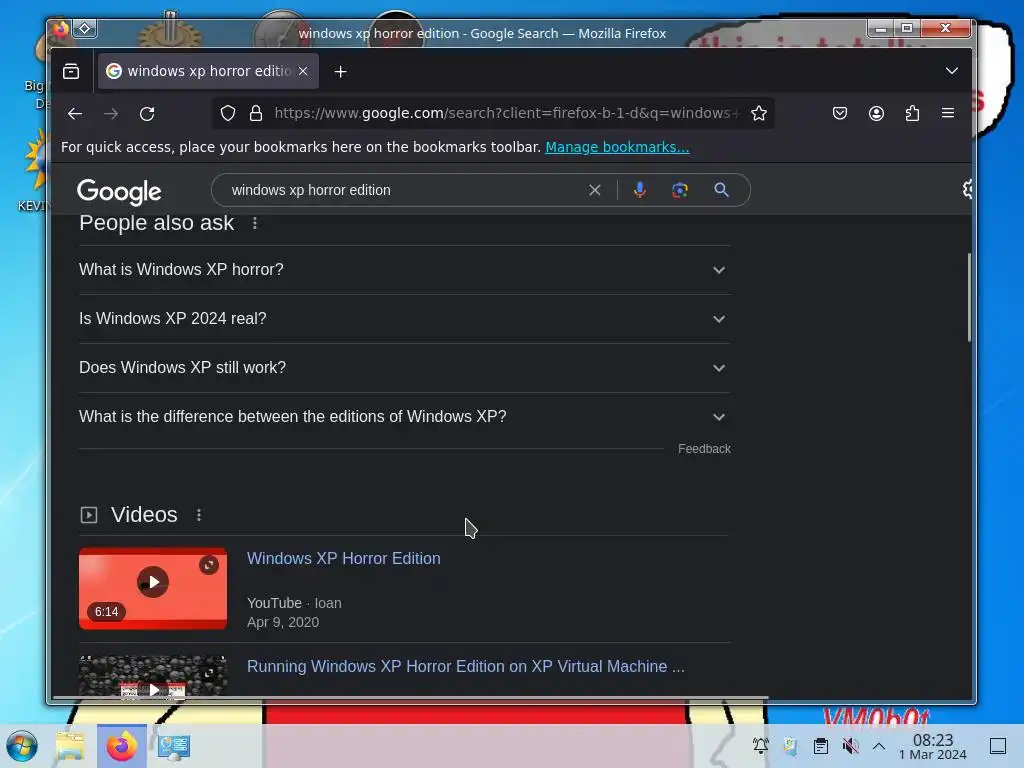Open system settings taskbar icon
Screen dimensions: 1024x768
[174, 746]
